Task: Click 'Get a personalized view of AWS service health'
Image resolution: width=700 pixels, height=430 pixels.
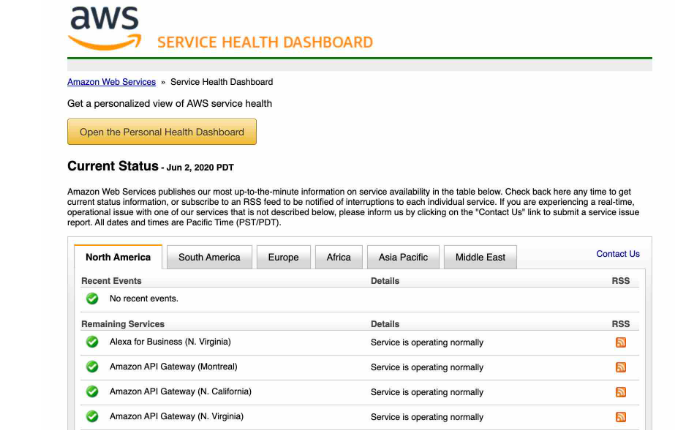Action: pos(170,104)
